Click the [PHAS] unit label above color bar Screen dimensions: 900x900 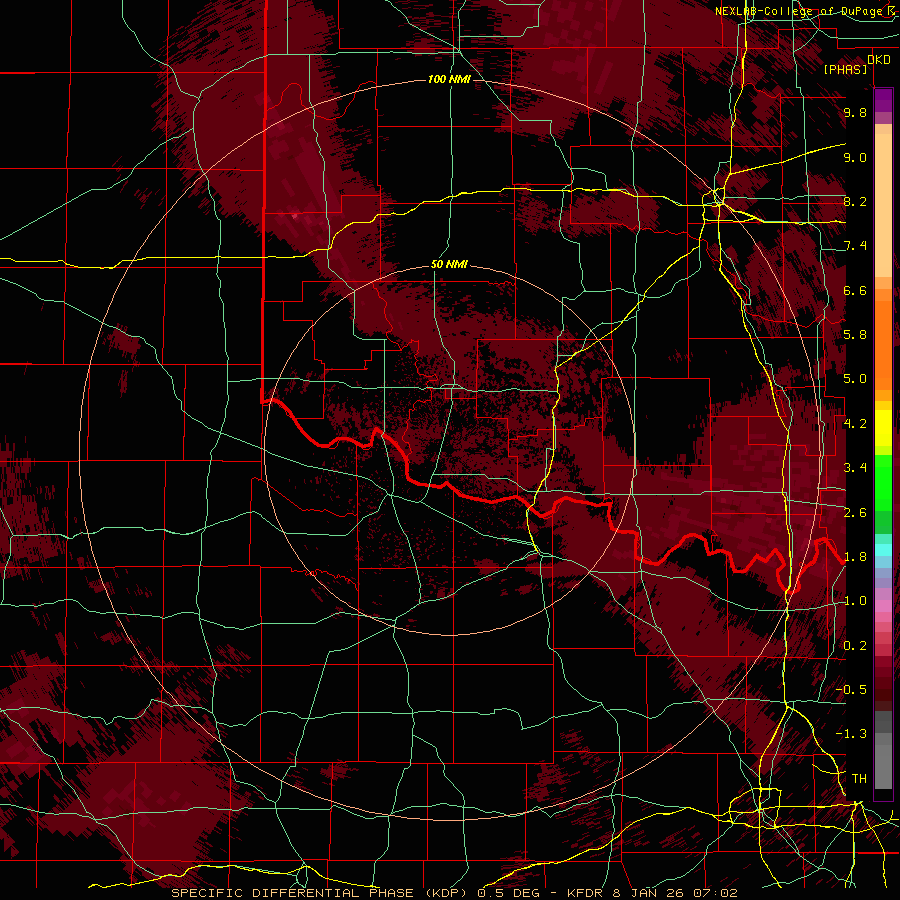click(x=845, y=70)
